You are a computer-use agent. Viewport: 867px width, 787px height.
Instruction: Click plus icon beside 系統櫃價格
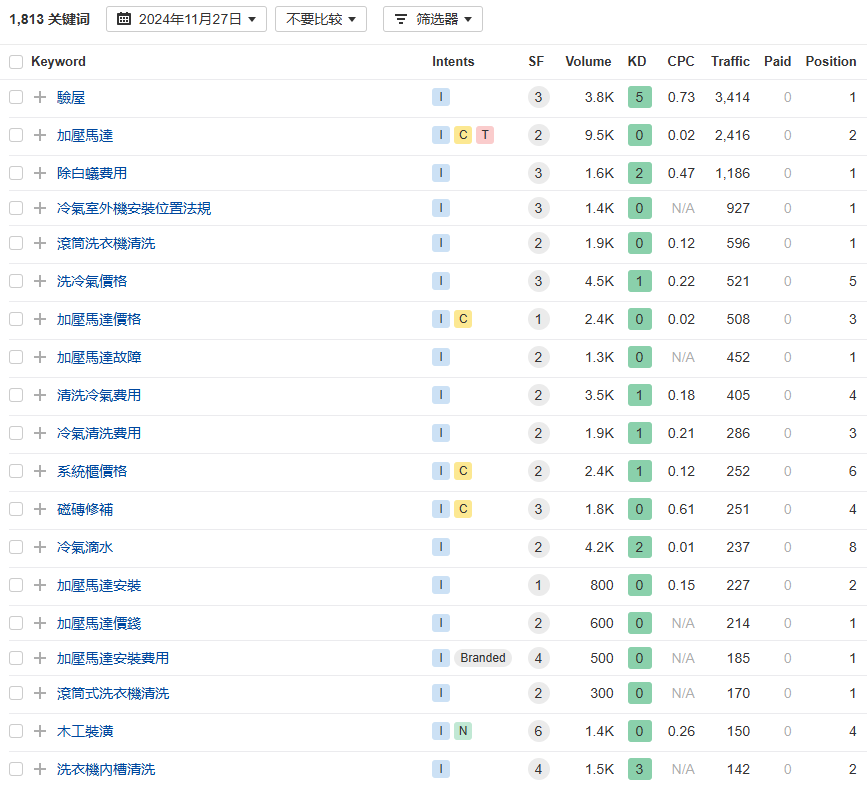[40, 471]
